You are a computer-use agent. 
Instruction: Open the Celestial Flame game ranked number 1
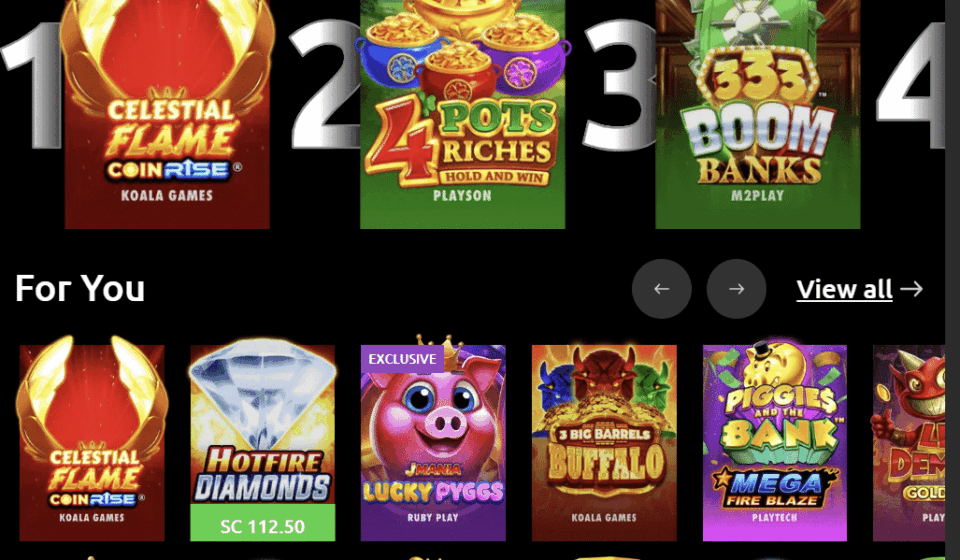point(167,114)
